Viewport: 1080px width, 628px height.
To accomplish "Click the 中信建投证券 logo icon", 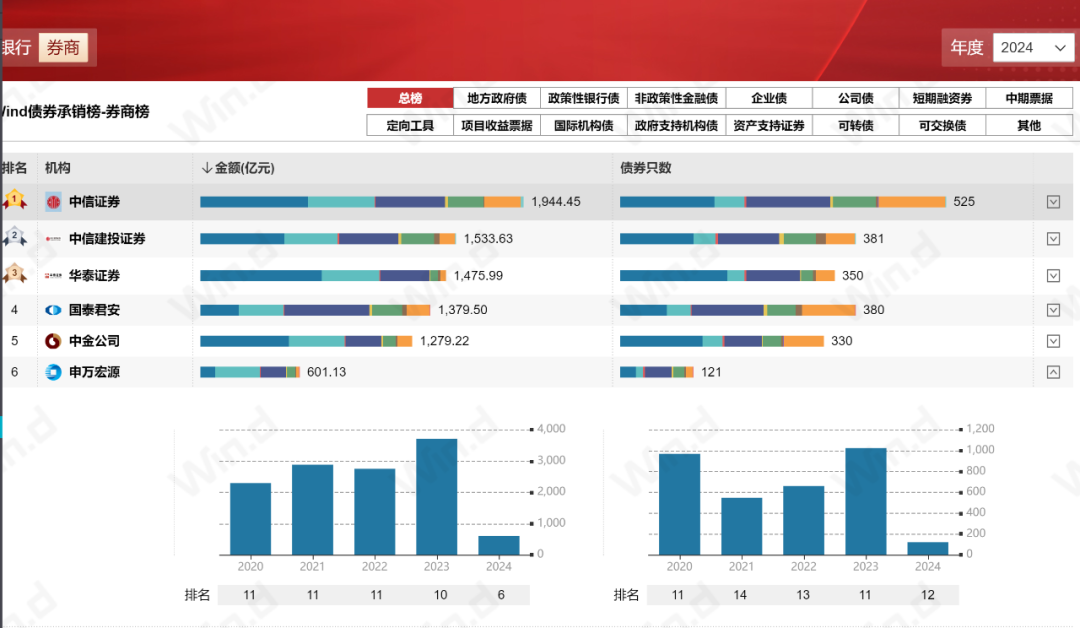I will pyautogui.click(x=53, y=239).
